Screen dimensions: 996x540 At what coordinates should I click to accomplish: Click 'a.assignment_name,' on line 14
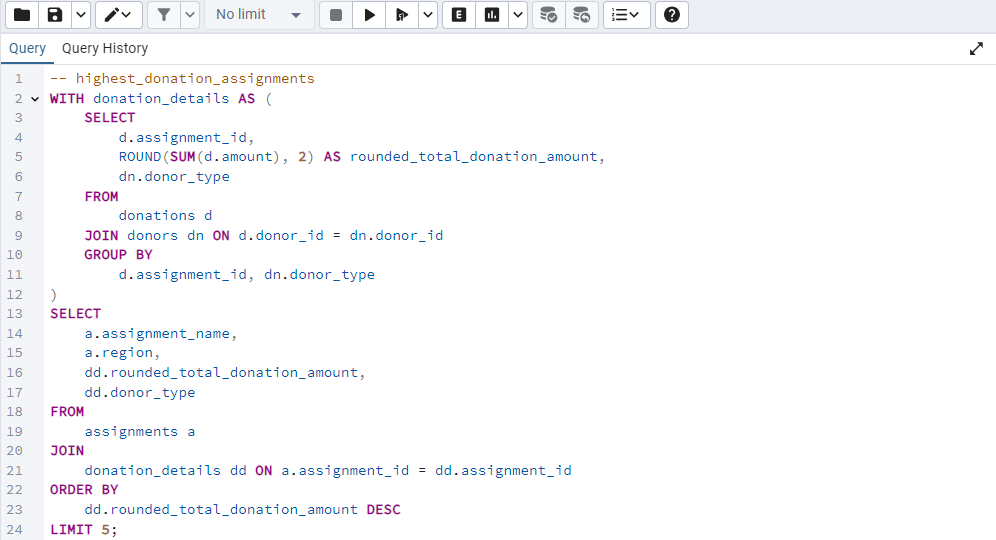click(161, 334)
